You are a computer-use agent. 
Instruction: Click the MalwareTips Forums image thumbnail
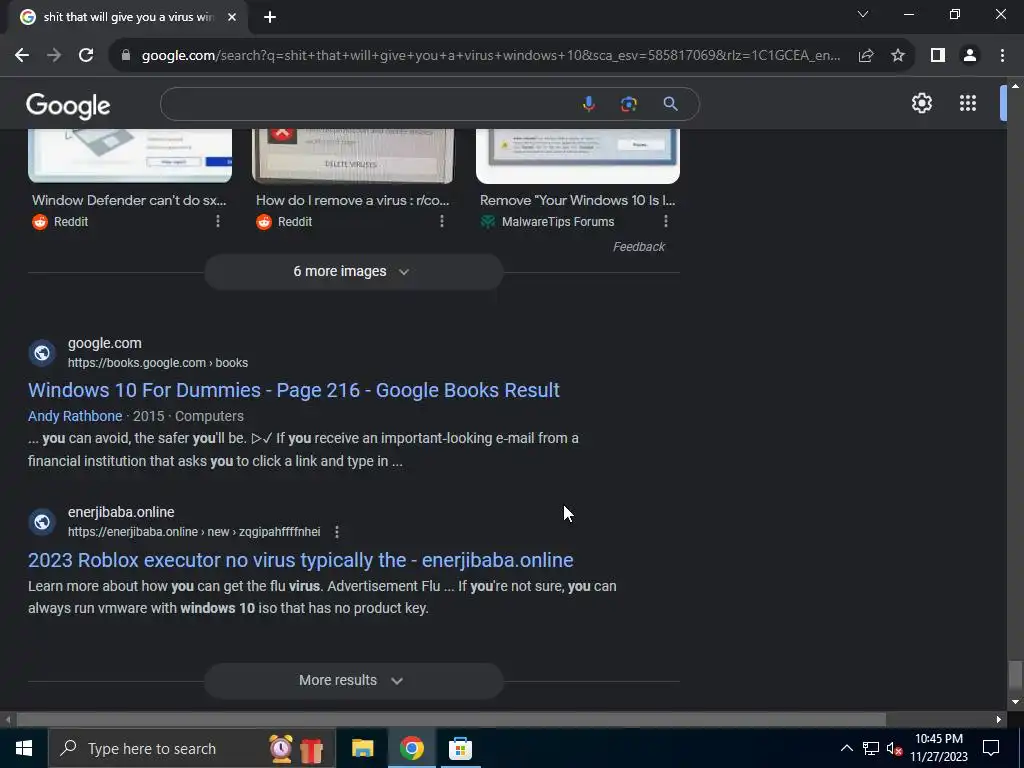coord(578,155)
